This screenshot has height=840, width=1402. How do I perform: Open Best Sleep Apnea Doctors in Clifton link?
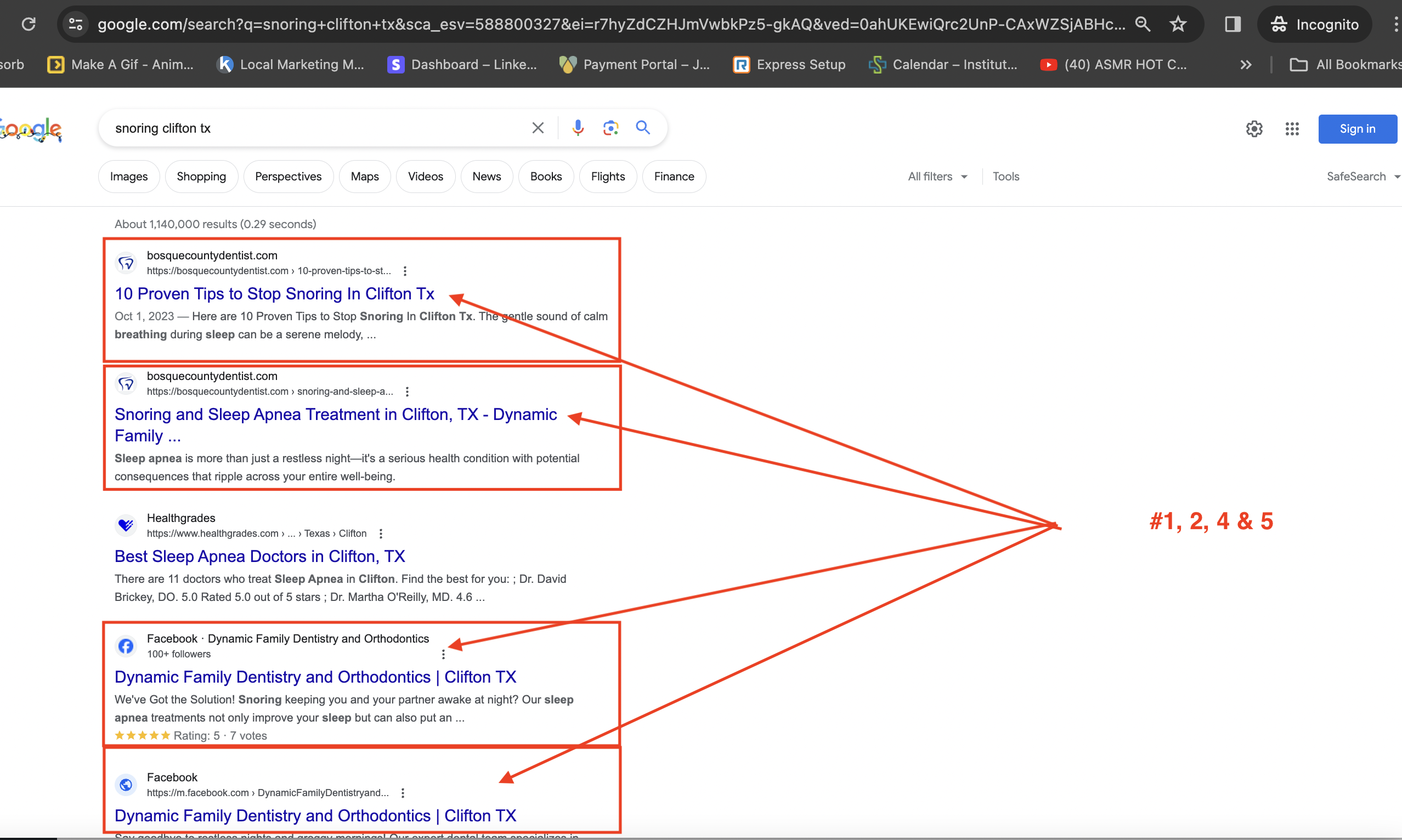pos(259,557)
